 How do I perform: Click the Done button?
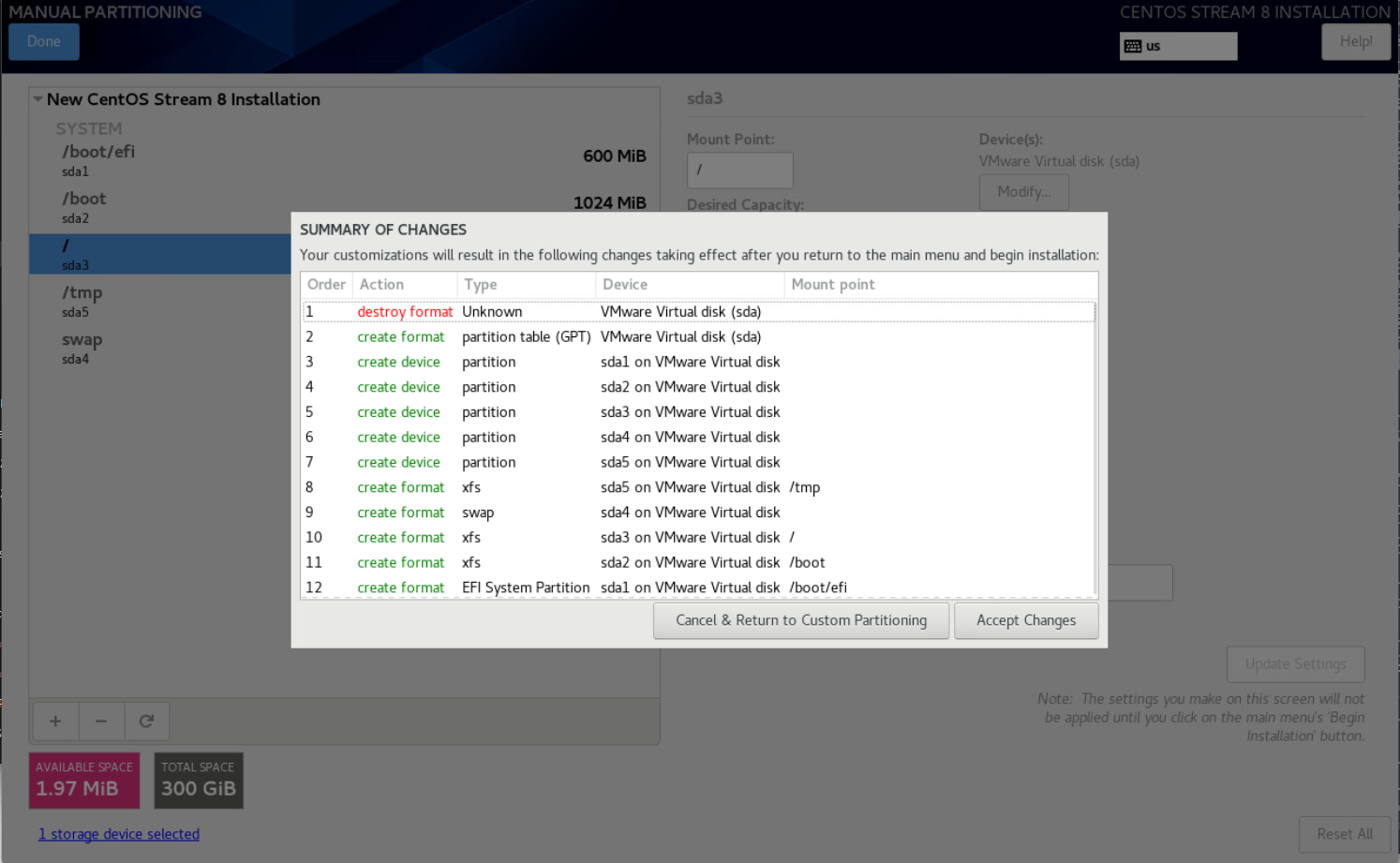click(x=44, y=42)
